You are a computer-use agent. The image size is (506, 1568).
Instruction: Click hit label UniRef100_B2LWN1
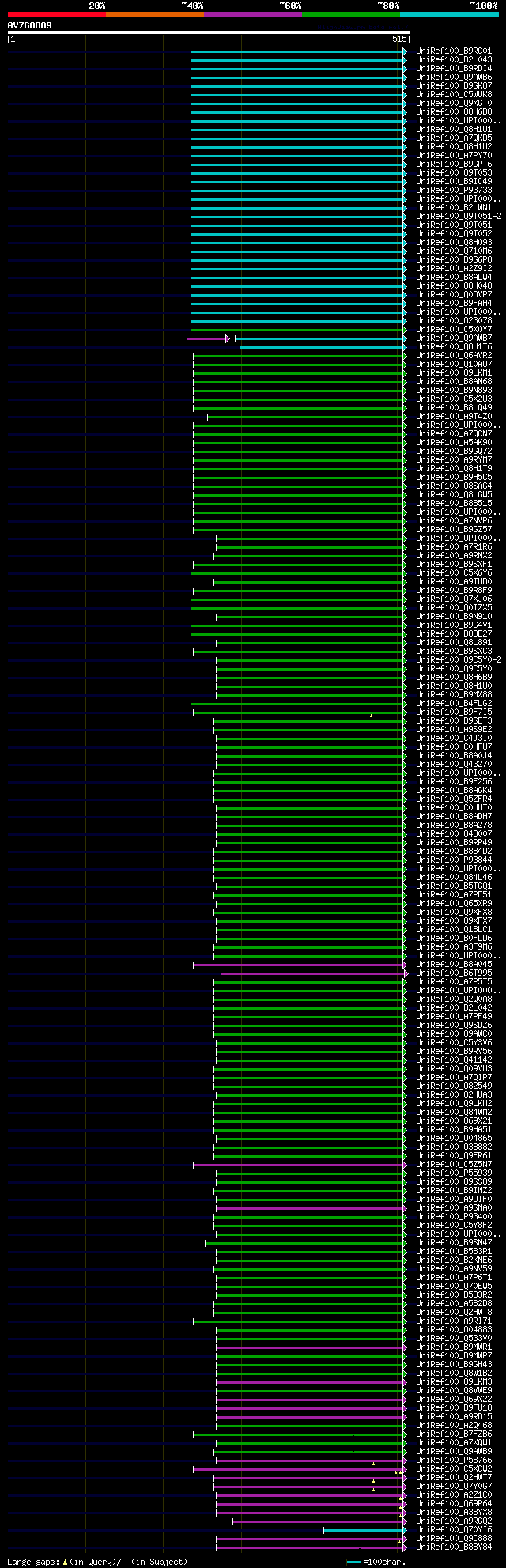pos(454,208)
